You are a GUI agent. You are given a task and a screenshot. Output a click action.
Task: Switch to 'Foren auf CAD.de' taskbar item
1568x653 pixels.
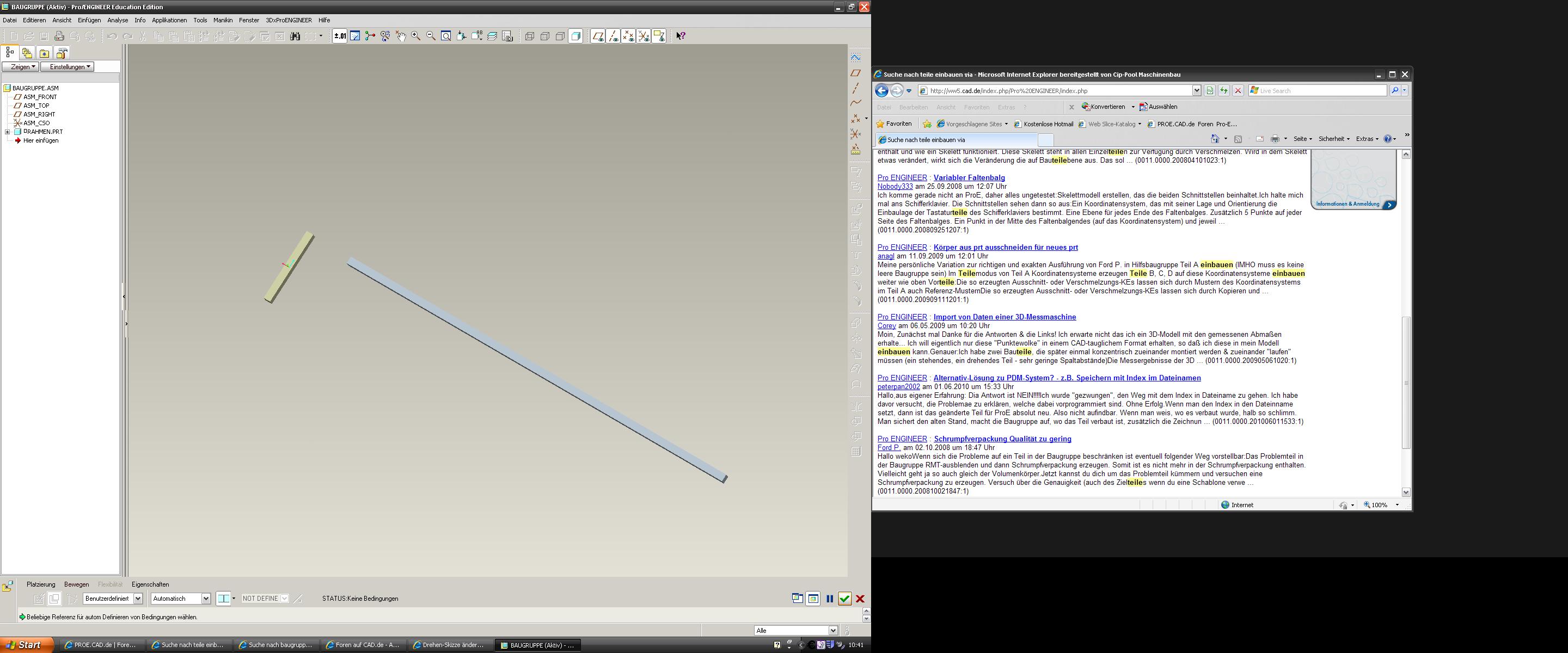click(x=363, y=645)
